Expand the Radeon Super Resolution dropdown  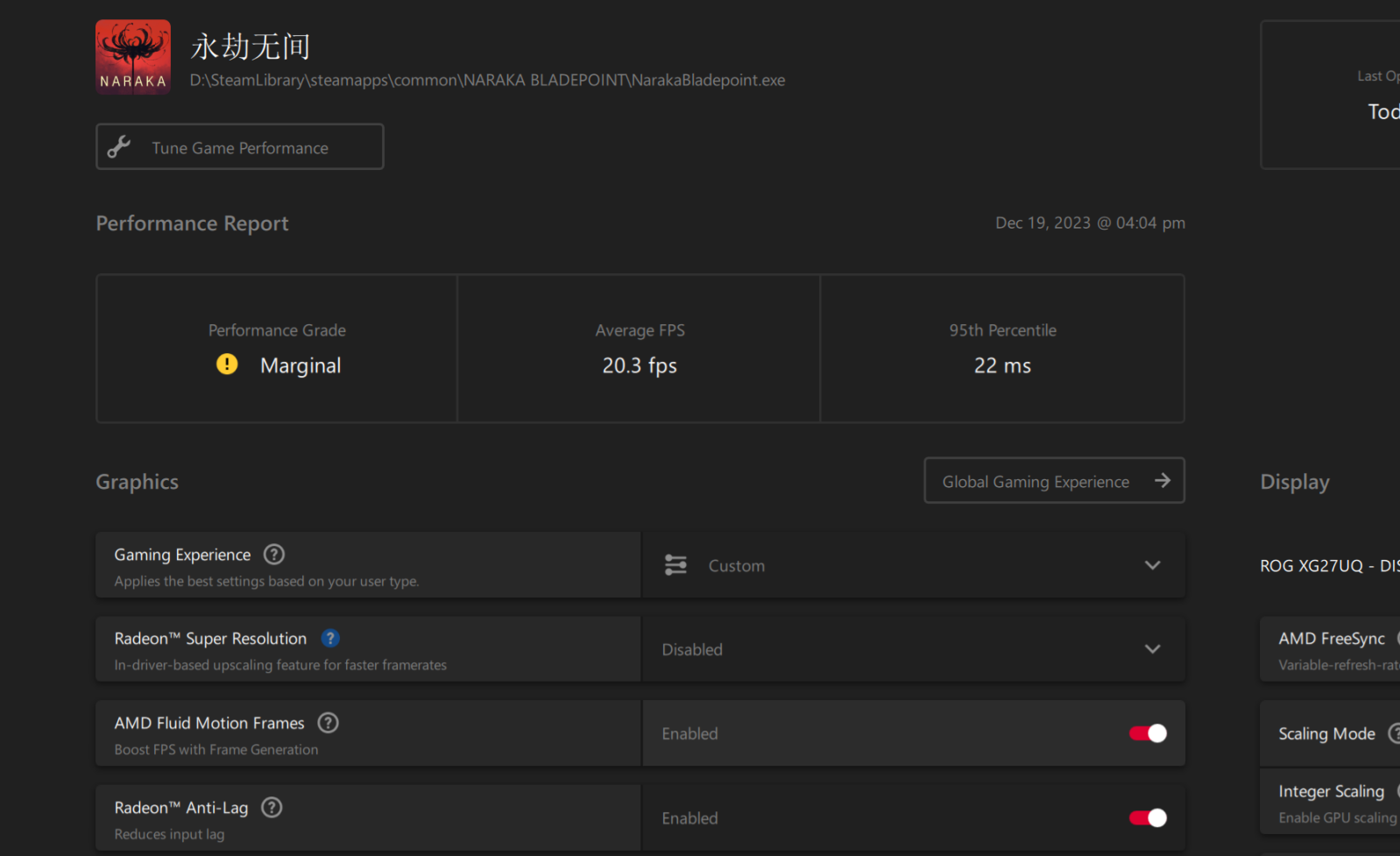click(1152, 649)
